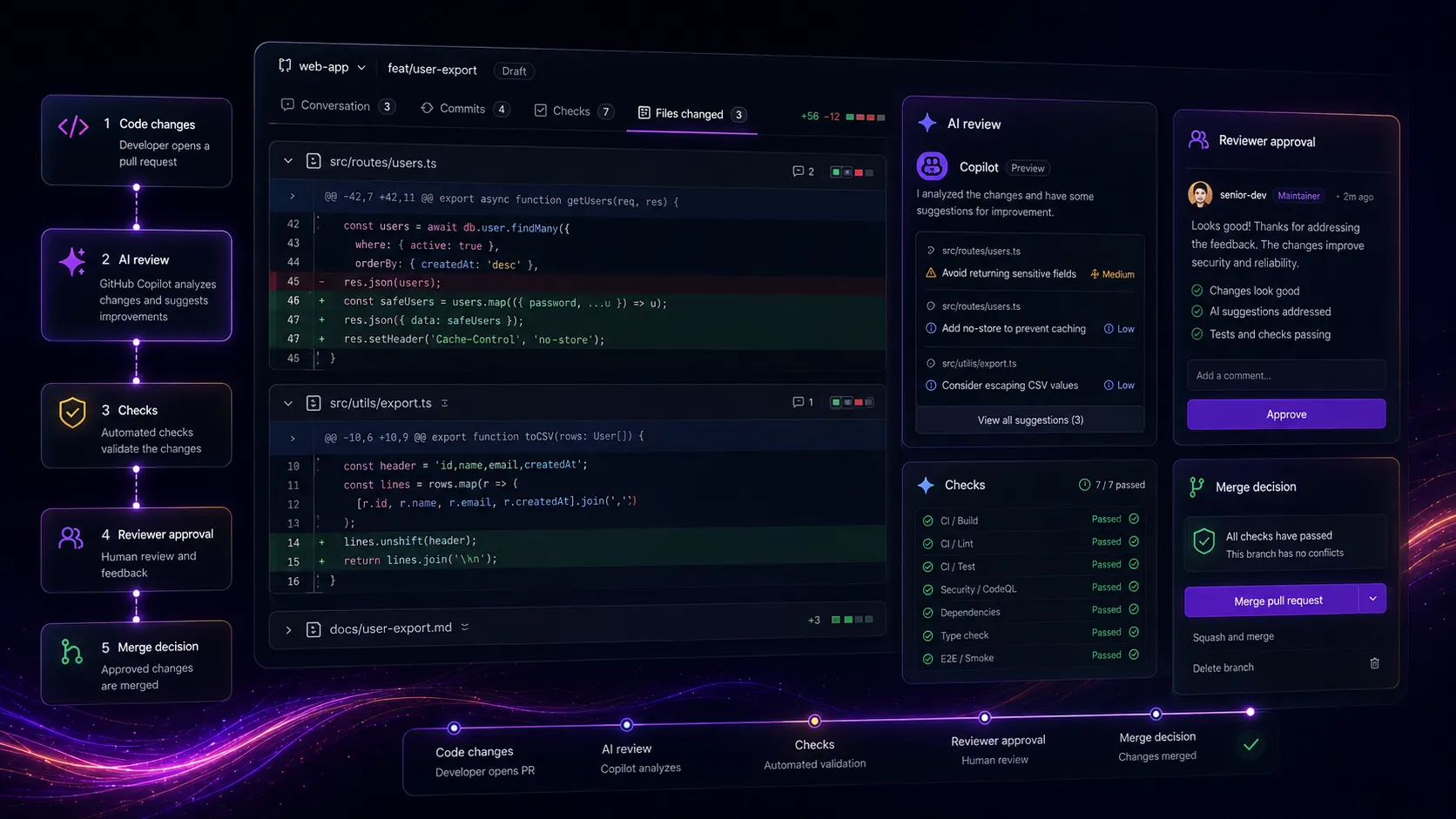Open comments bubble on src/routes/users.ts
The height and width of the screenshot is (819, 1456).
click(x=803, y=171)
